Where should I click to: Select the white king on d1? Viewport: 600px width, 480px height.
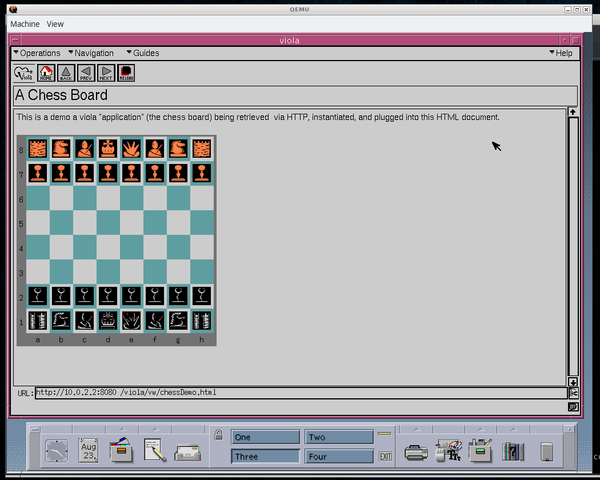coord(108,320)
